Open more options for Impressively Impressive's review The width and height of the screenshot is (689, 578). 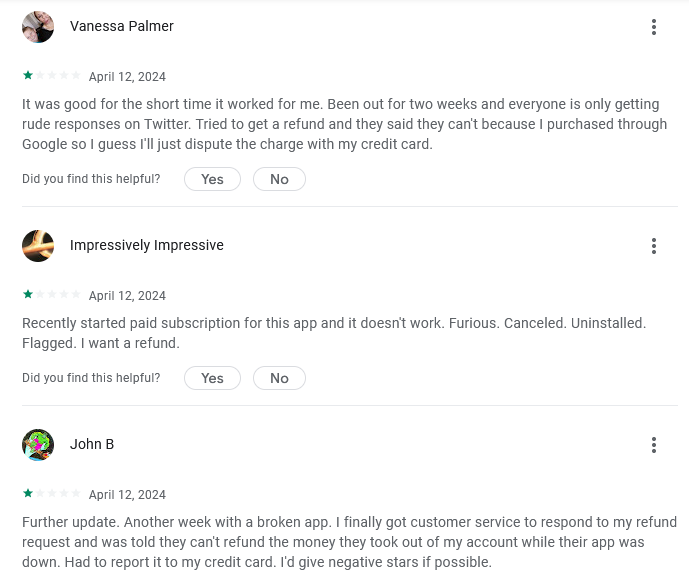[654, 246]
